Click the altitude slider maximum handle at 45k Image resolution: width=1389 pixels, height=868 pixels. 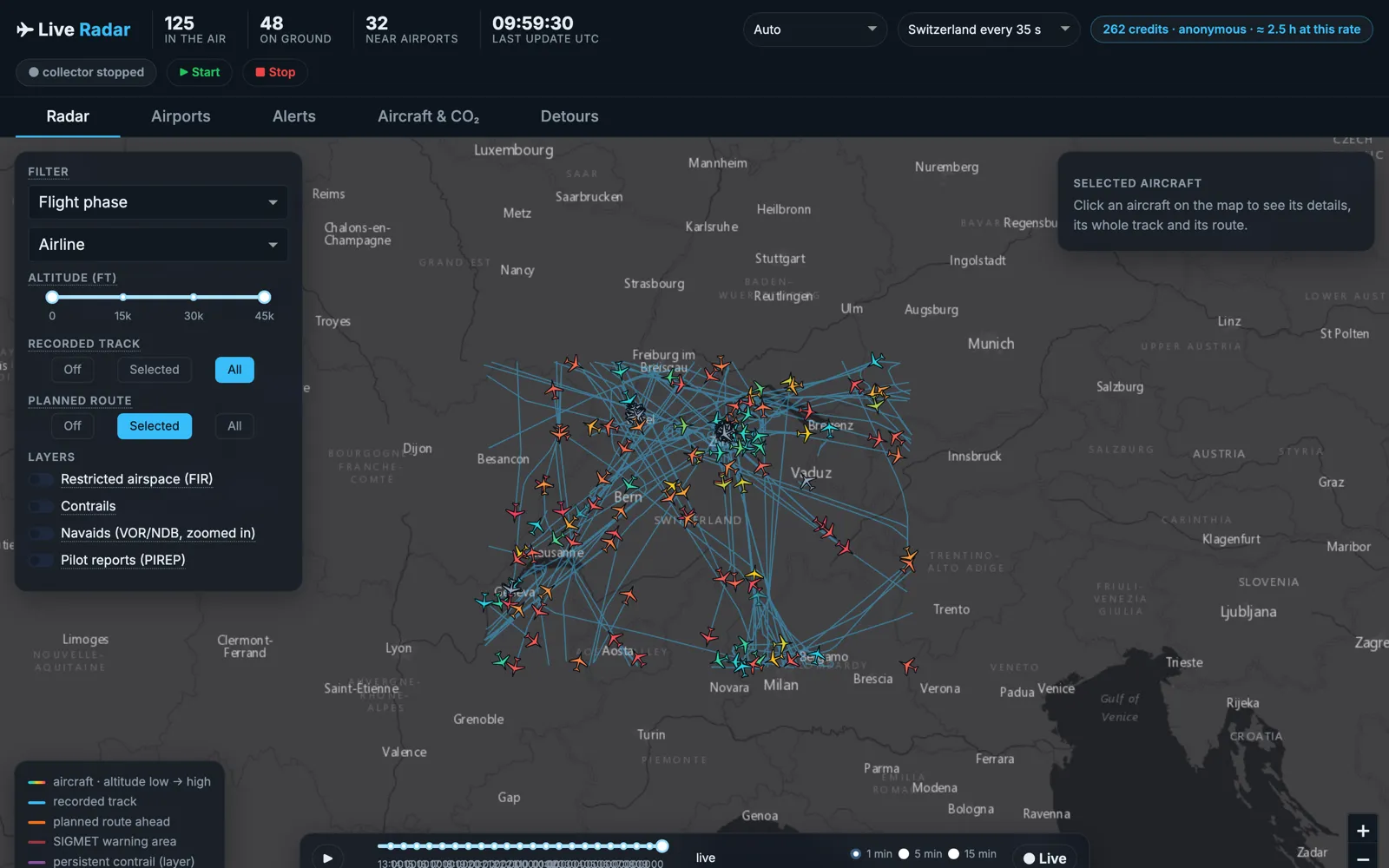click(x=265, y=297)
